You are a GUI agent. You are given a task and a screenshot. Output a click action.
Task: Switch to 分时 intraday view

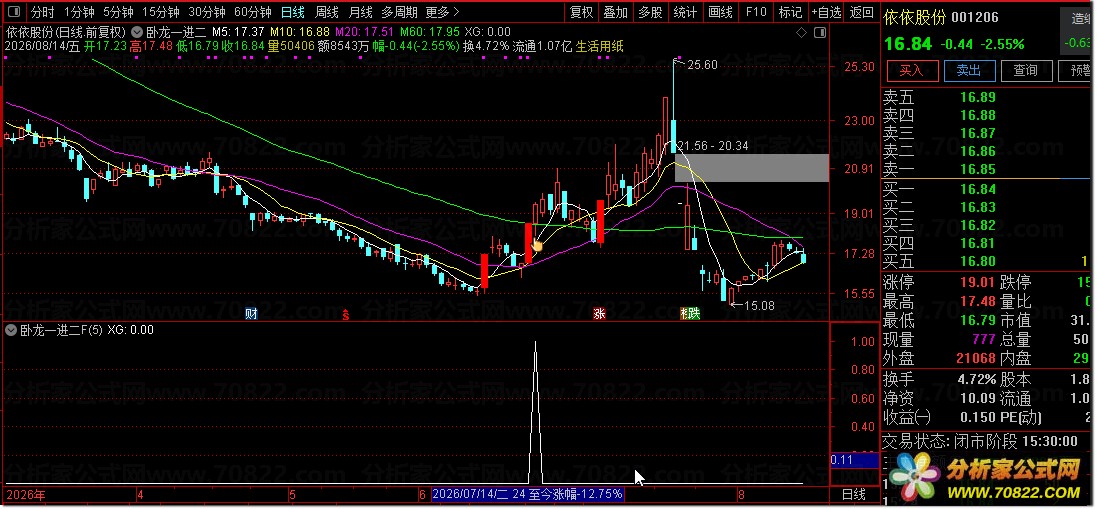pyautogui.click(x=42, y=12)
